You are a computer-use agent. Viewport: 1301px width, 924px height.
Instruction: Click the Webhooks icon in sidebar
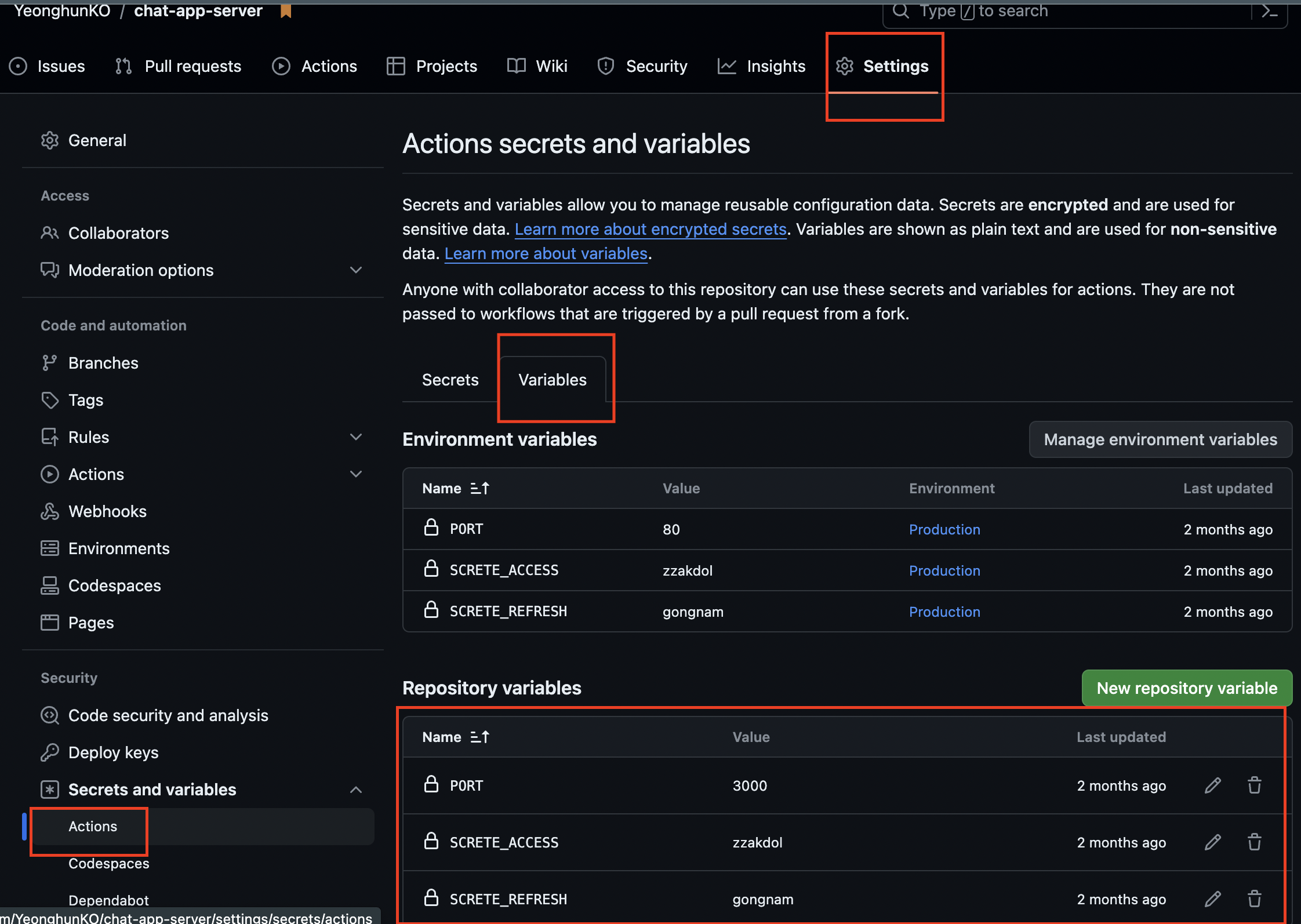[x=50, y=511]
